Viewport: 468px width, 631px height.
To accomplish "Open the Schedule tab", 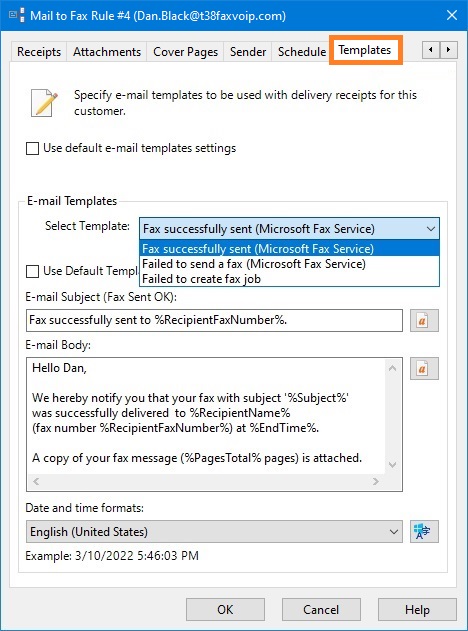I will coord(302,52).
